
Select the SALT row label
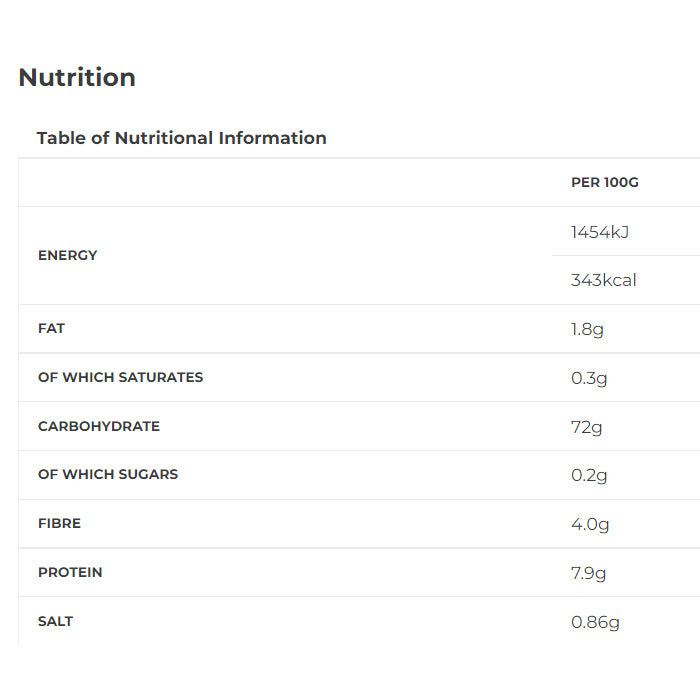(55, 621)
